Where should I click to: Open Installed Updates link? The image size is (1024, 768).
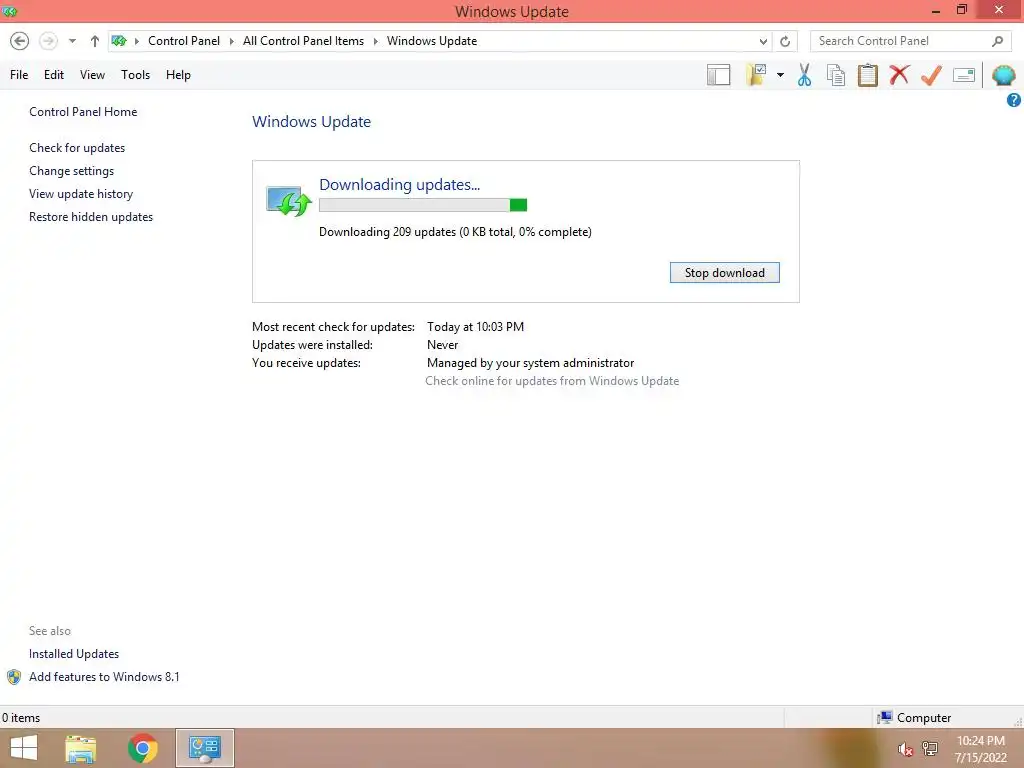coord(74,654)
